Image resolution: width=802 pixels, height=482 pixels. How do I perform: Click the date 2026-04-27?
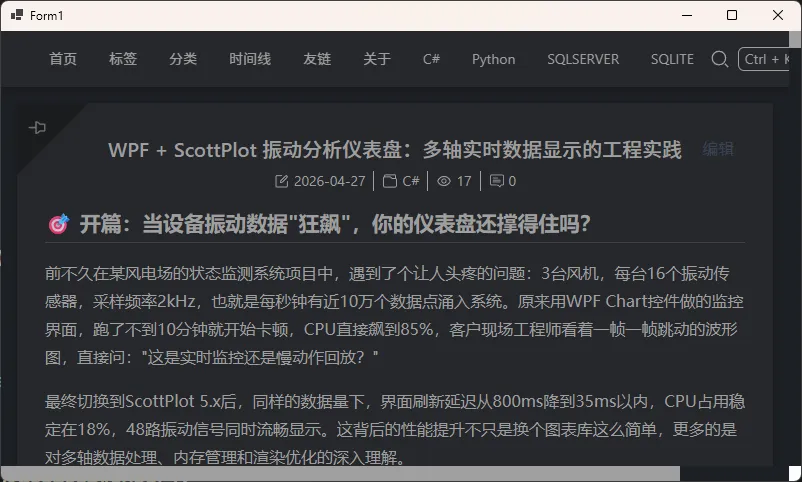pos(329,181)
